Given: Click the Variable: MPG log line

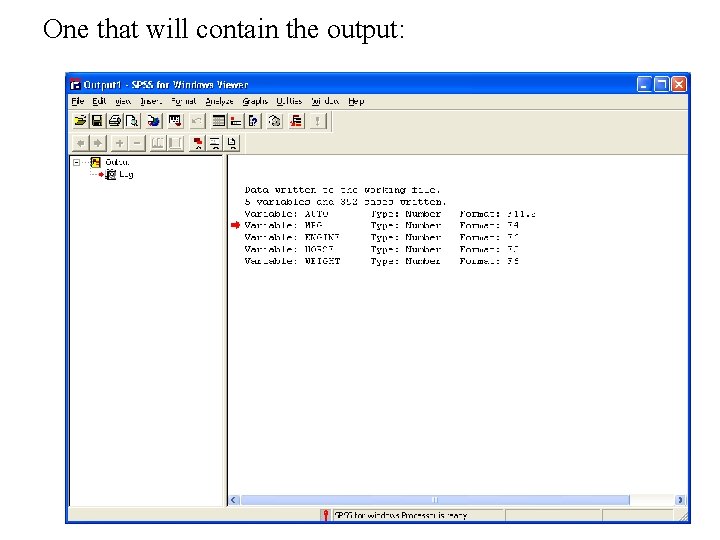Looking at the screenshot, I should point(382,225).
